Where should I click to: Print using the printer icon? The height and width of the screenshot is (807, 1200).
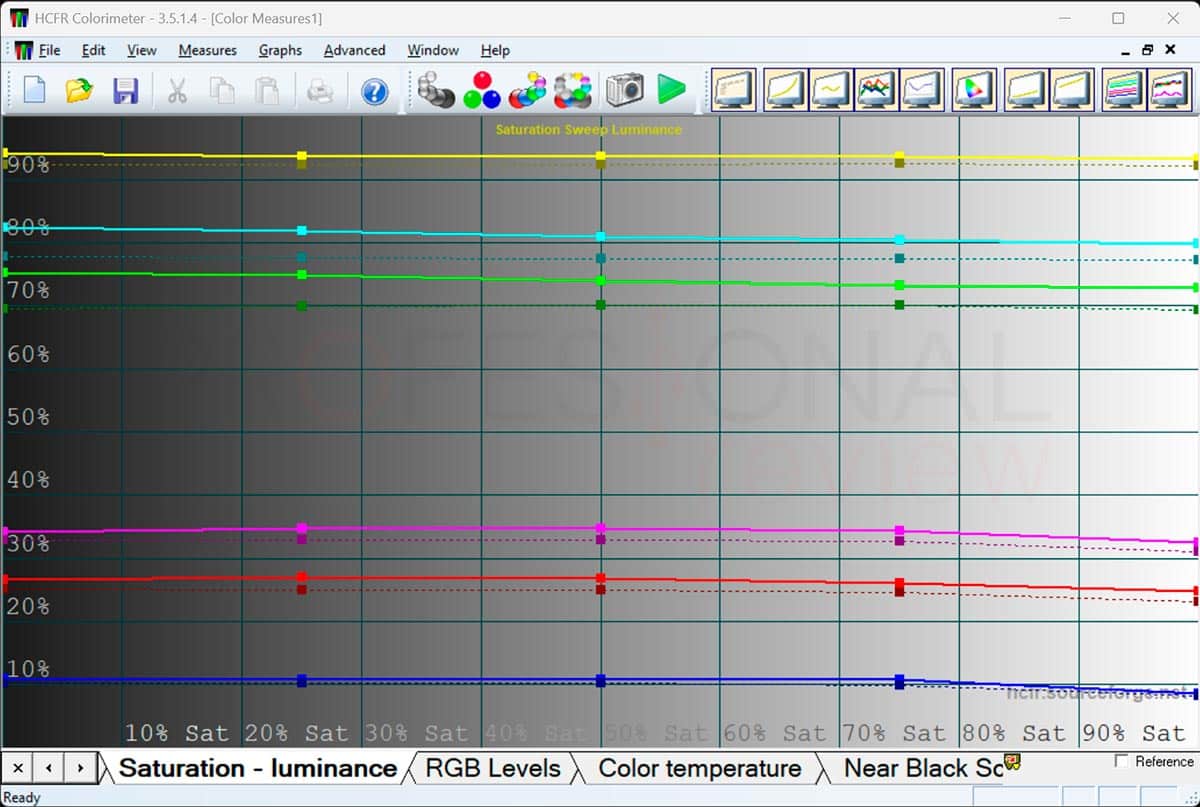(x=320, y=91)
